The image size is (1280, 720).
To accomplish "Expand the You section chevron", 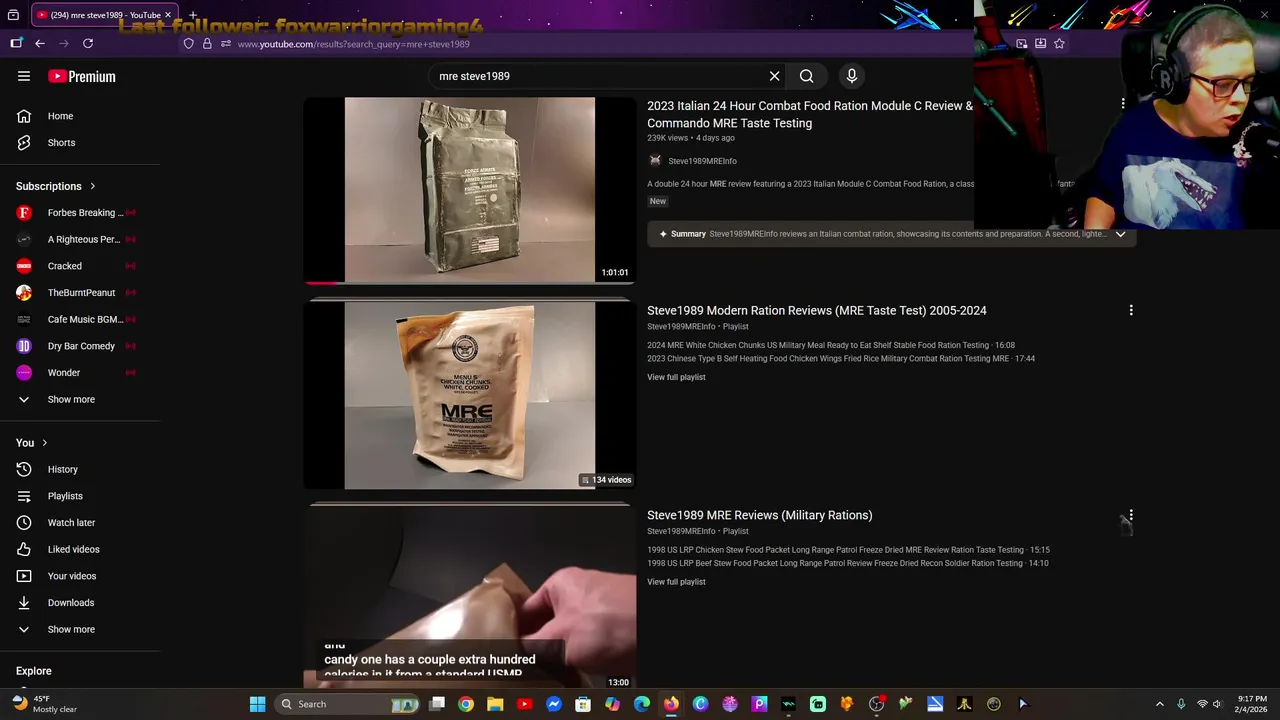I will point(44,443).
